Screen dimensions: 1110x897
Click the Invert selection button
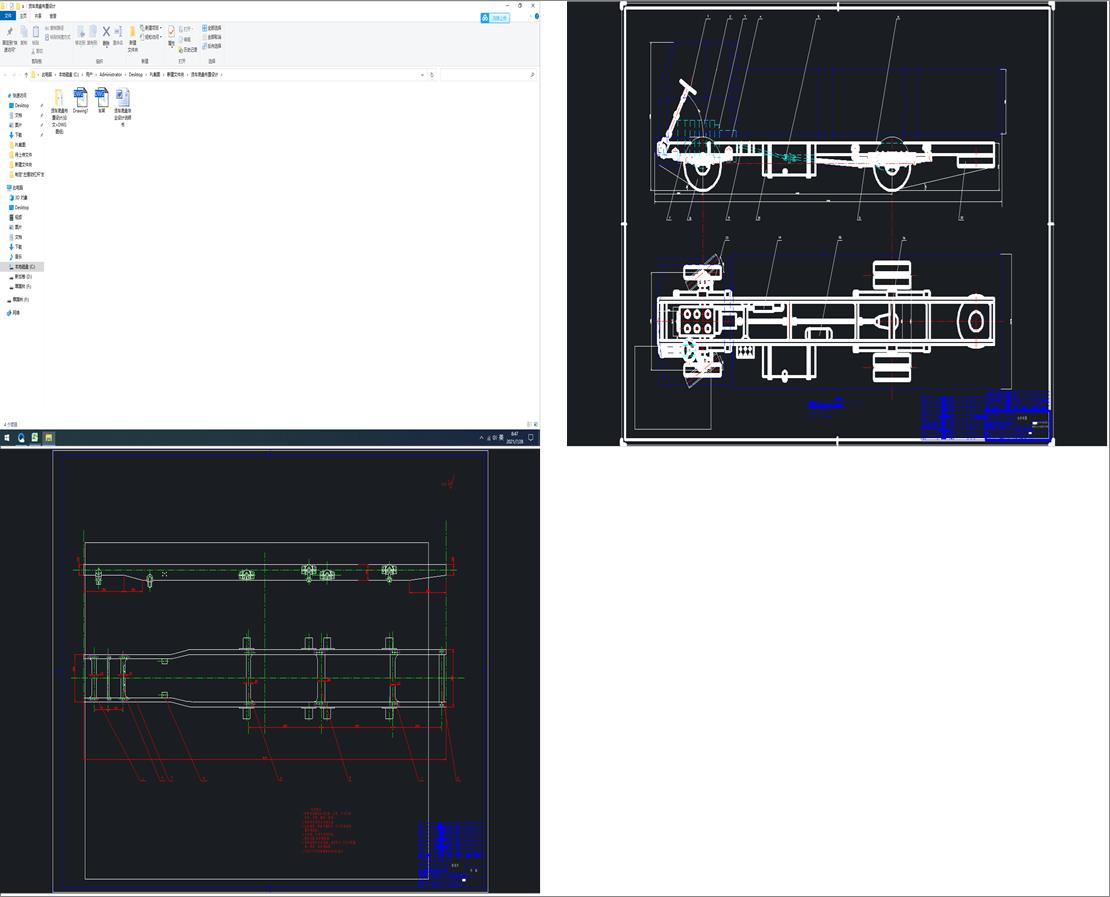pos(212,46)
